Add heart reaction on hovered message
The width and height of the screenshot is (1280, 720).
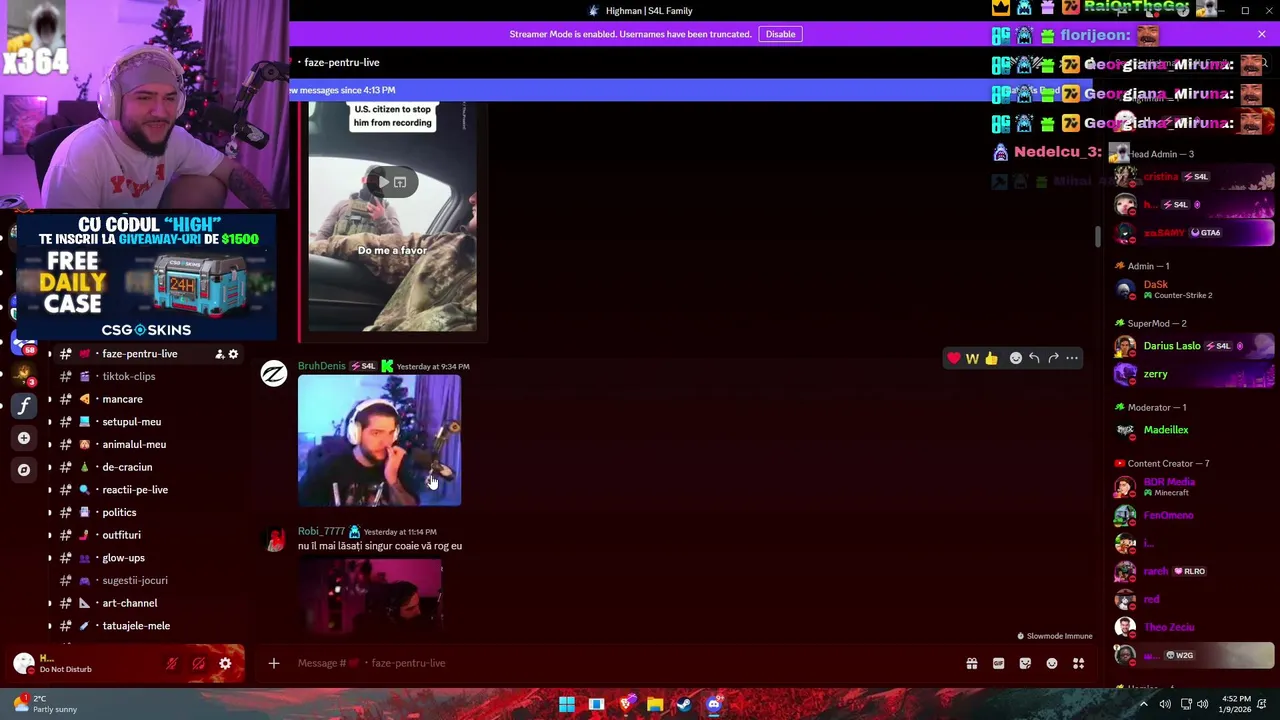pos(954,358)
